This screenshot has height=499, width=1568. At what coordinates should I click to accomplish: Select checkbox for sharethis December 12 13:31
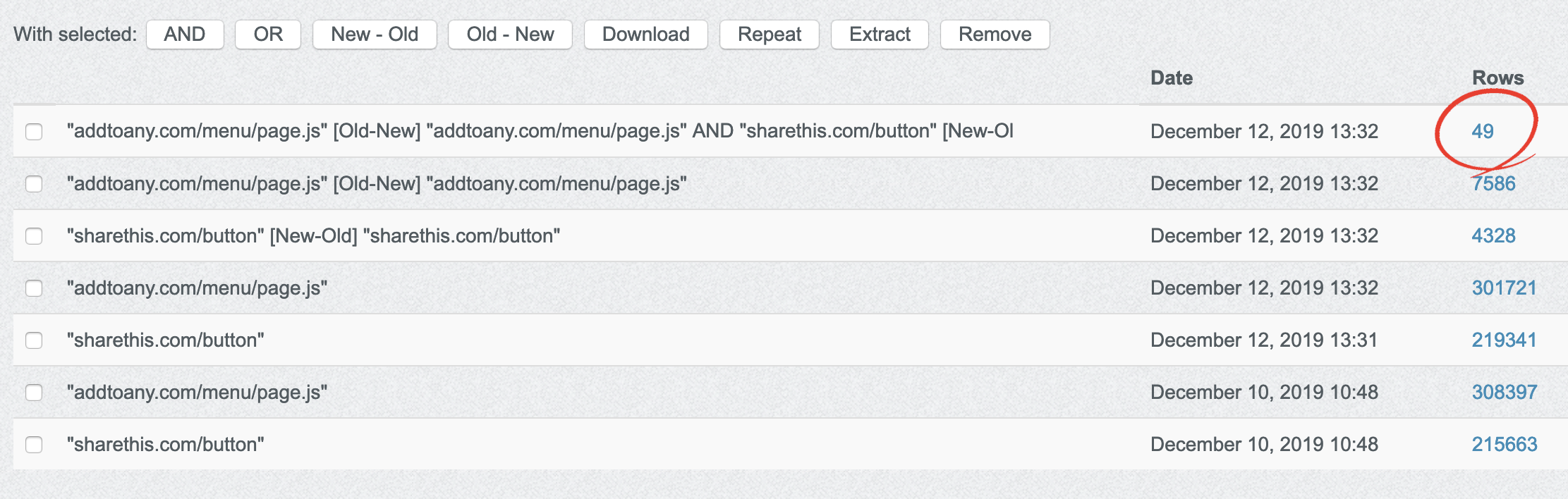(x=34, y=340)
